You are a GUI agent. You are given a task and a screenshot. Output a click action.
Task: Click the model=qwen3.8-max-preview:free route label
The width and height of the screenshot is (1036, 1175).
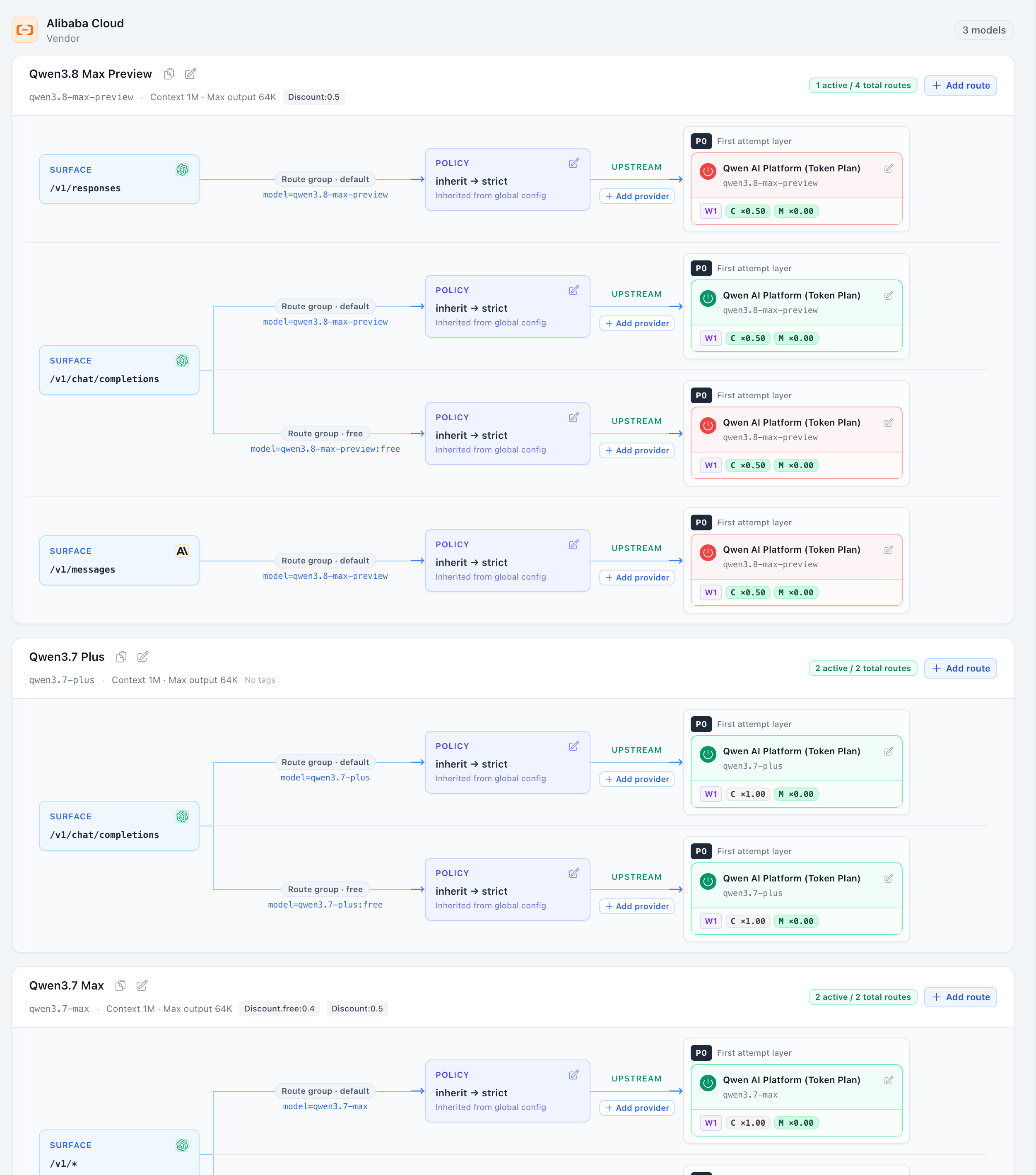(325, 449)
